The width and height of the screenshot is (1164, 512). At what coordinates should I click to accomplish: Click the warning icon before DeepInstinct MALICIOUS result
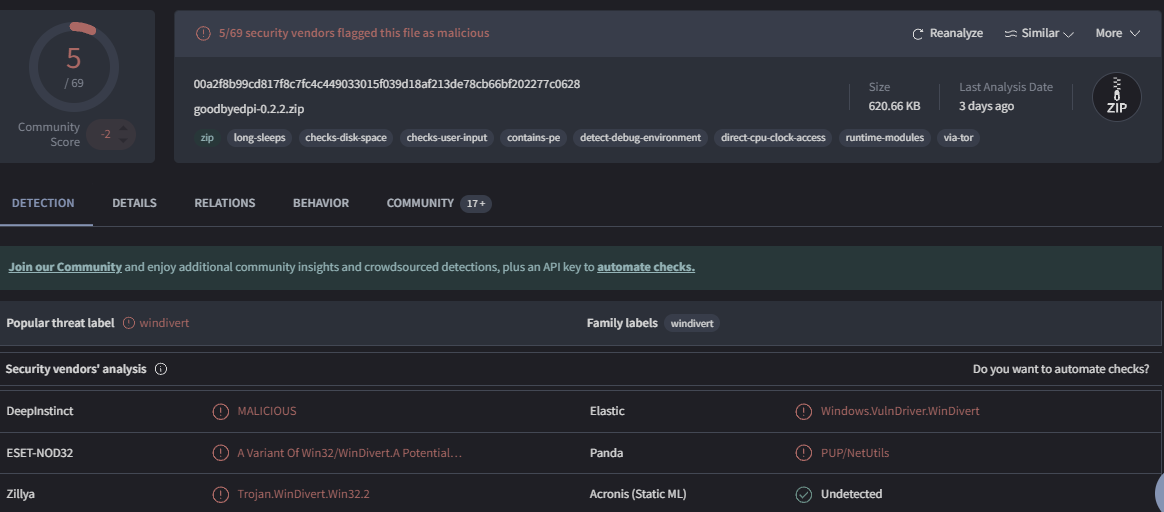[x=220, y=411]
